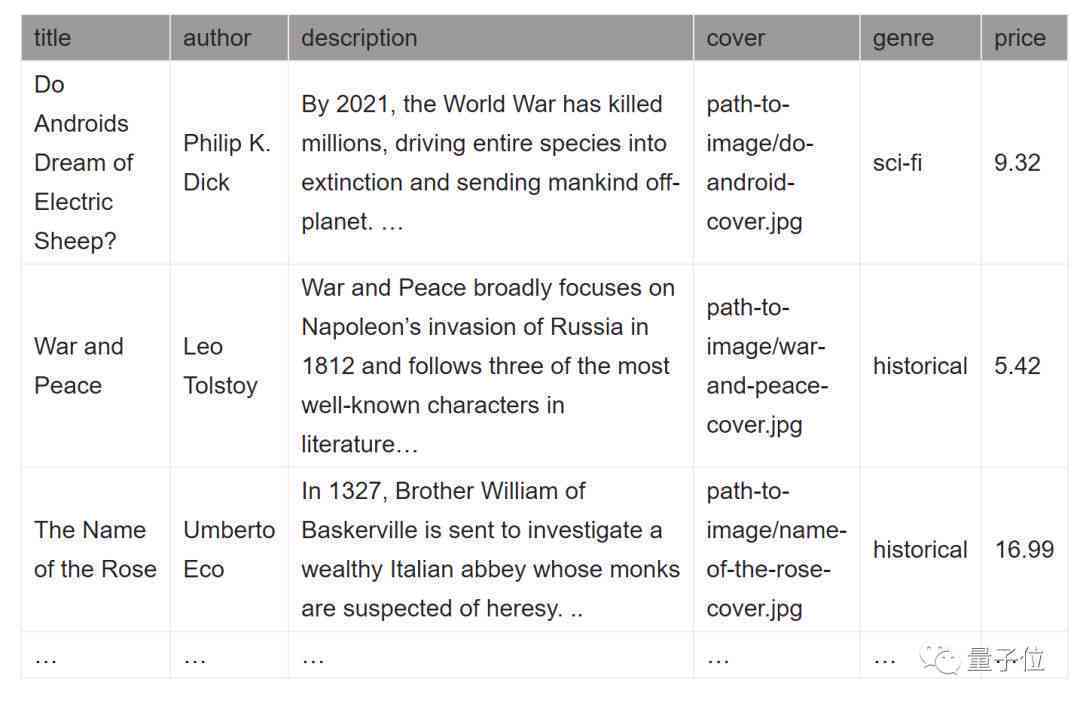This screenshot has height=706, width=1080.
Task: Select the genre column header
Action: (x=920, y=38)
